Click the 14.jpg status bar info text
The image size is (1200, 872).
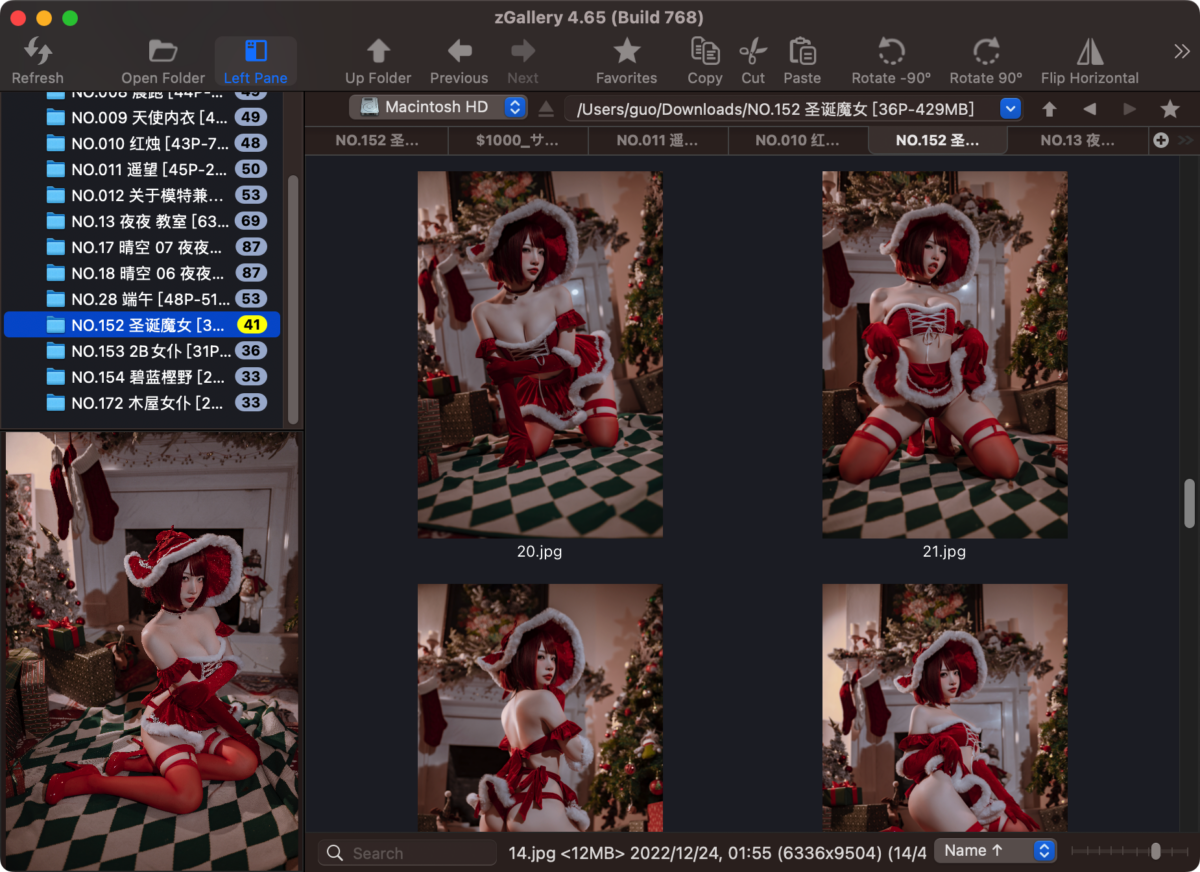pyautogui.click(x=718, y=853)
